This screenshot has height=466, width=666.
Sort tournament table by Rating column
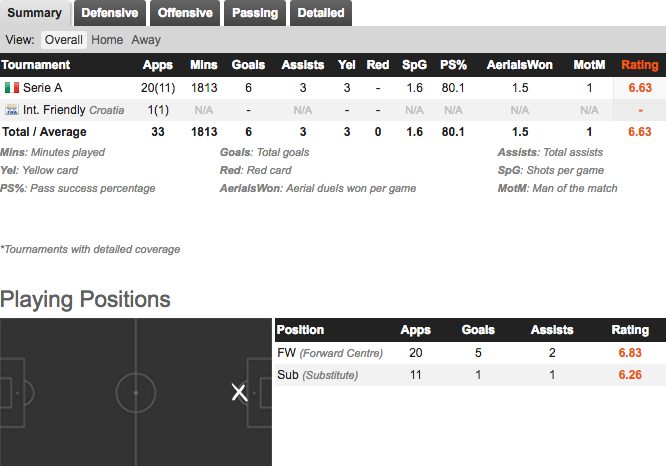640,65
